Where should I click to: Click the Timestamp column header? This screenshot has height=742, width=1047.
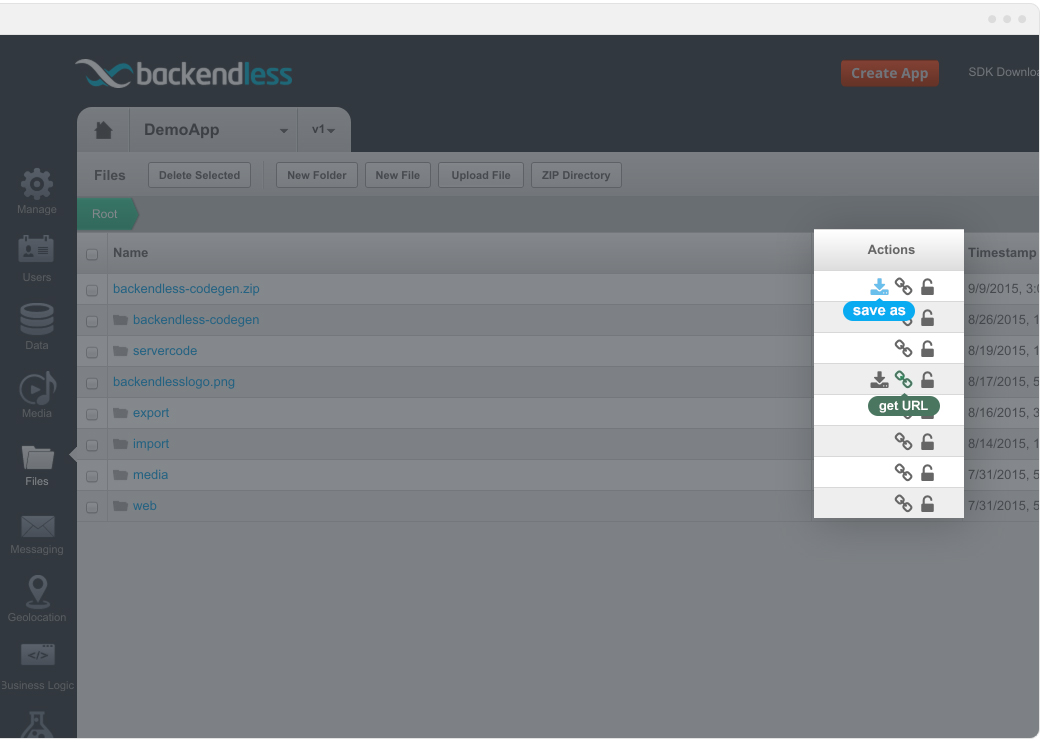tap(1002, 252)
